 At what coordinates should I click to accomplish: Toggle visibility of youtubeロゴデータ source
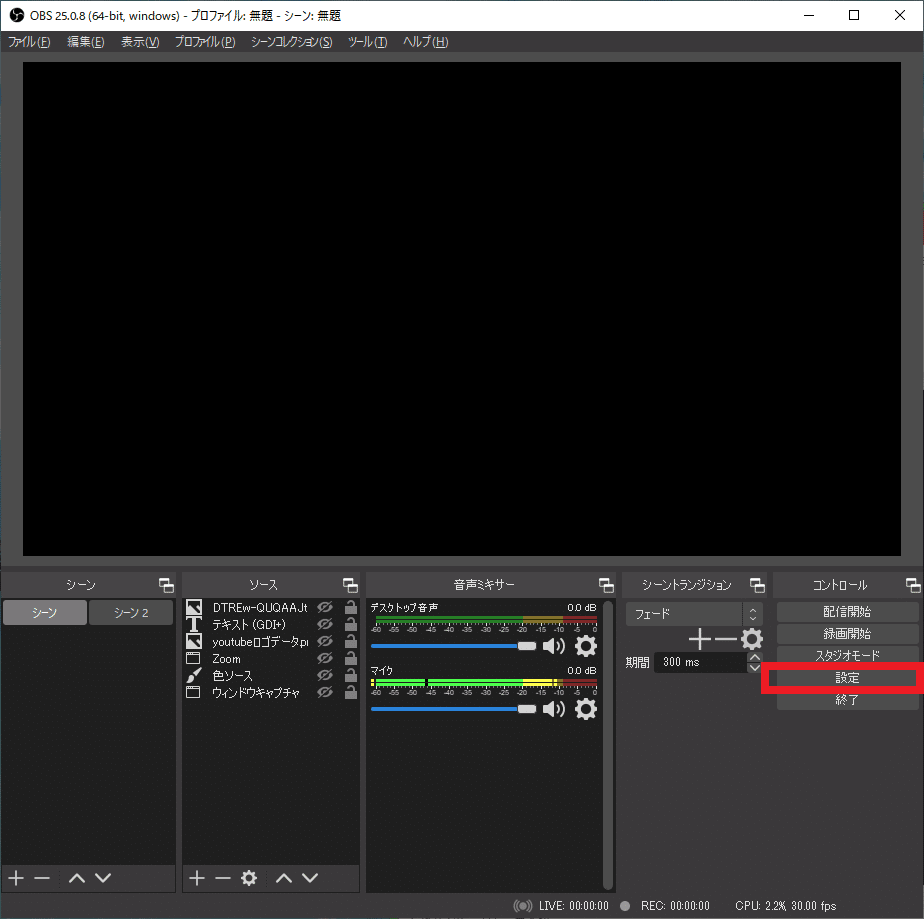pos(325,641)
